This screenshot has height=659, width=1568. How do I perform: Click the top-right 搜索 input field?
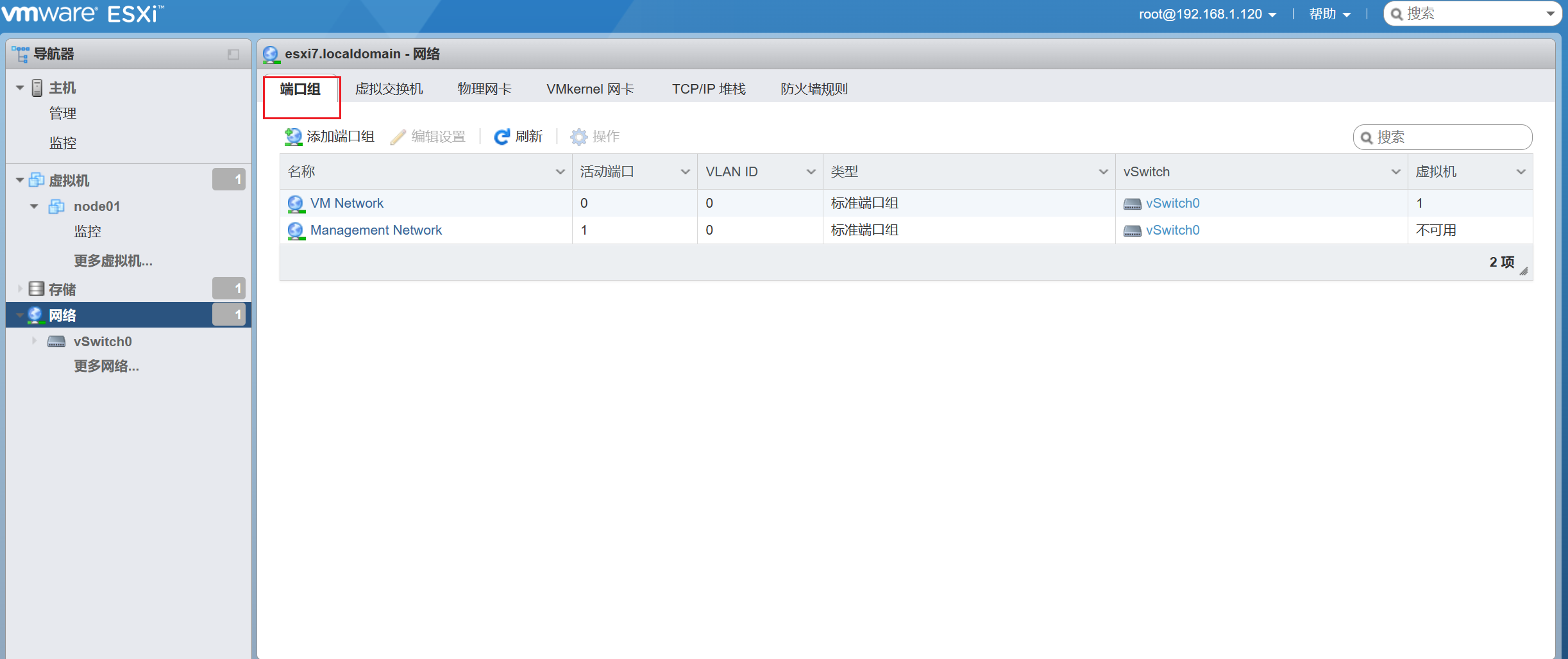click(x=1472, y=13)
